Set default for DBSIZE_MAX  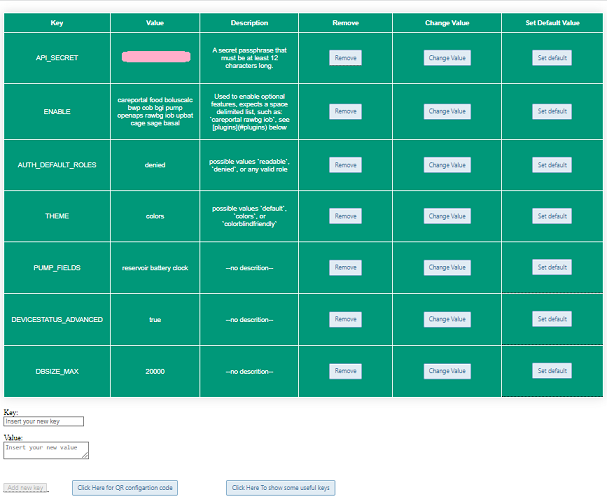tap(552, 371)
